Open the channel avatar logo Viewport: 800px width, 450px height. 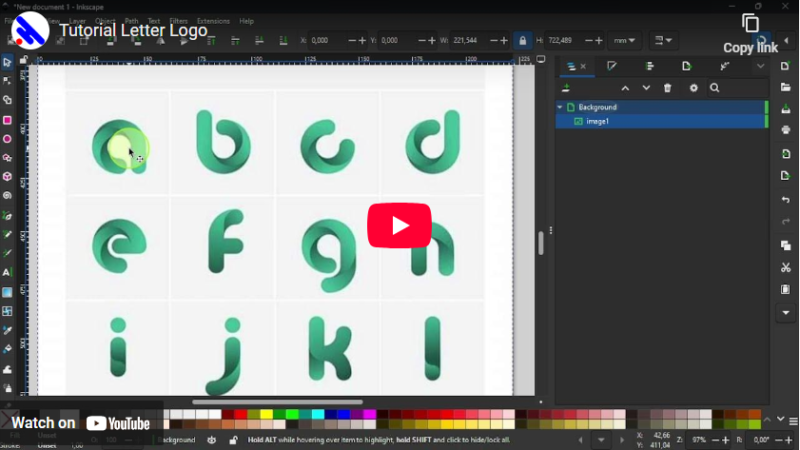point(30,31)
